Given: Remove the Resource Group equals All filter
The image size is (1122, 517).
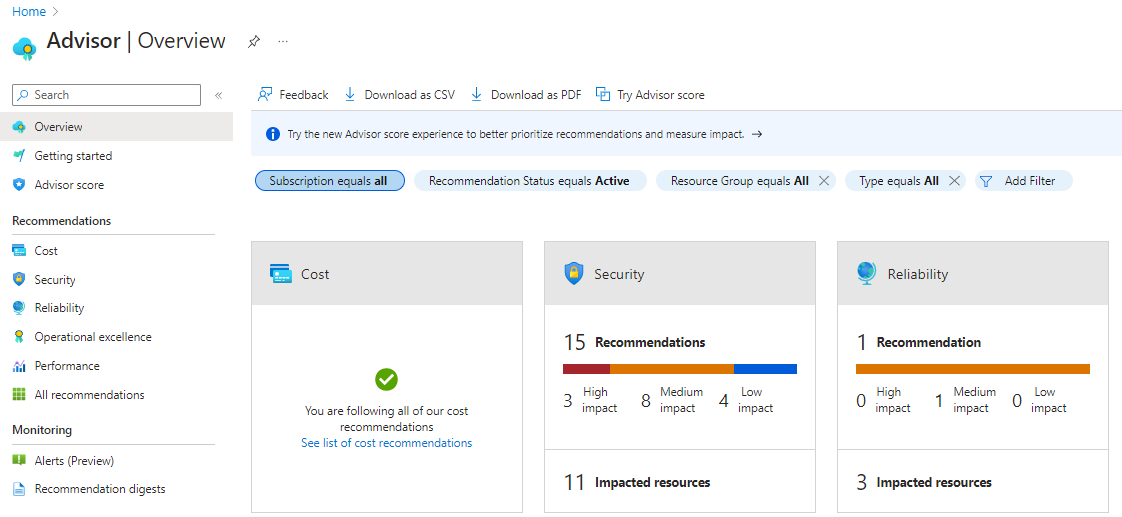Looking at the screenshot, I should point(824,181).
